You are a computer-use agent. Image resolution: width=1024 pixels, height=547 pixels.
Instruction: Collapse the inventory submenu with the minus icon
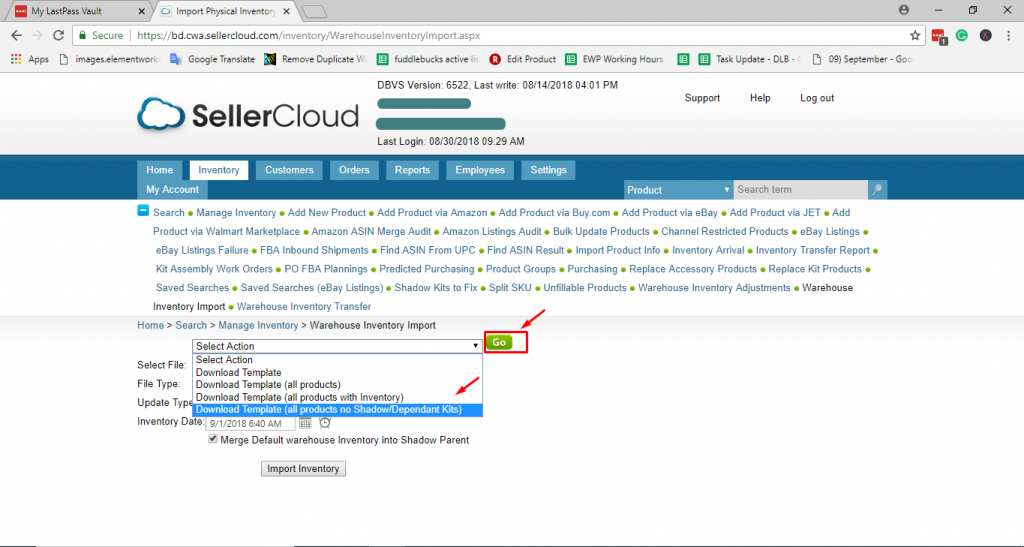click(x=143, y=210)
